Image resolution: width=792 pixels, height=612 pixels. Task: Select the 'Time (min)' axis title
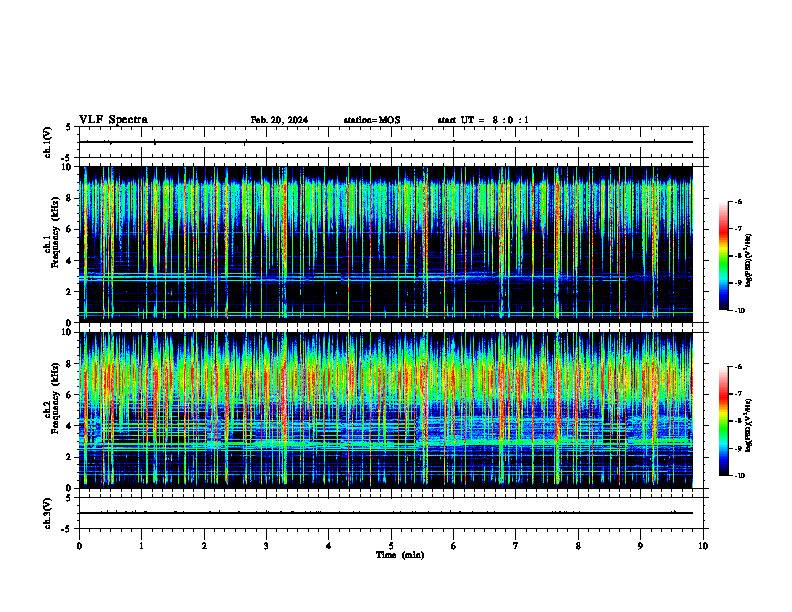tap(400, 555)
